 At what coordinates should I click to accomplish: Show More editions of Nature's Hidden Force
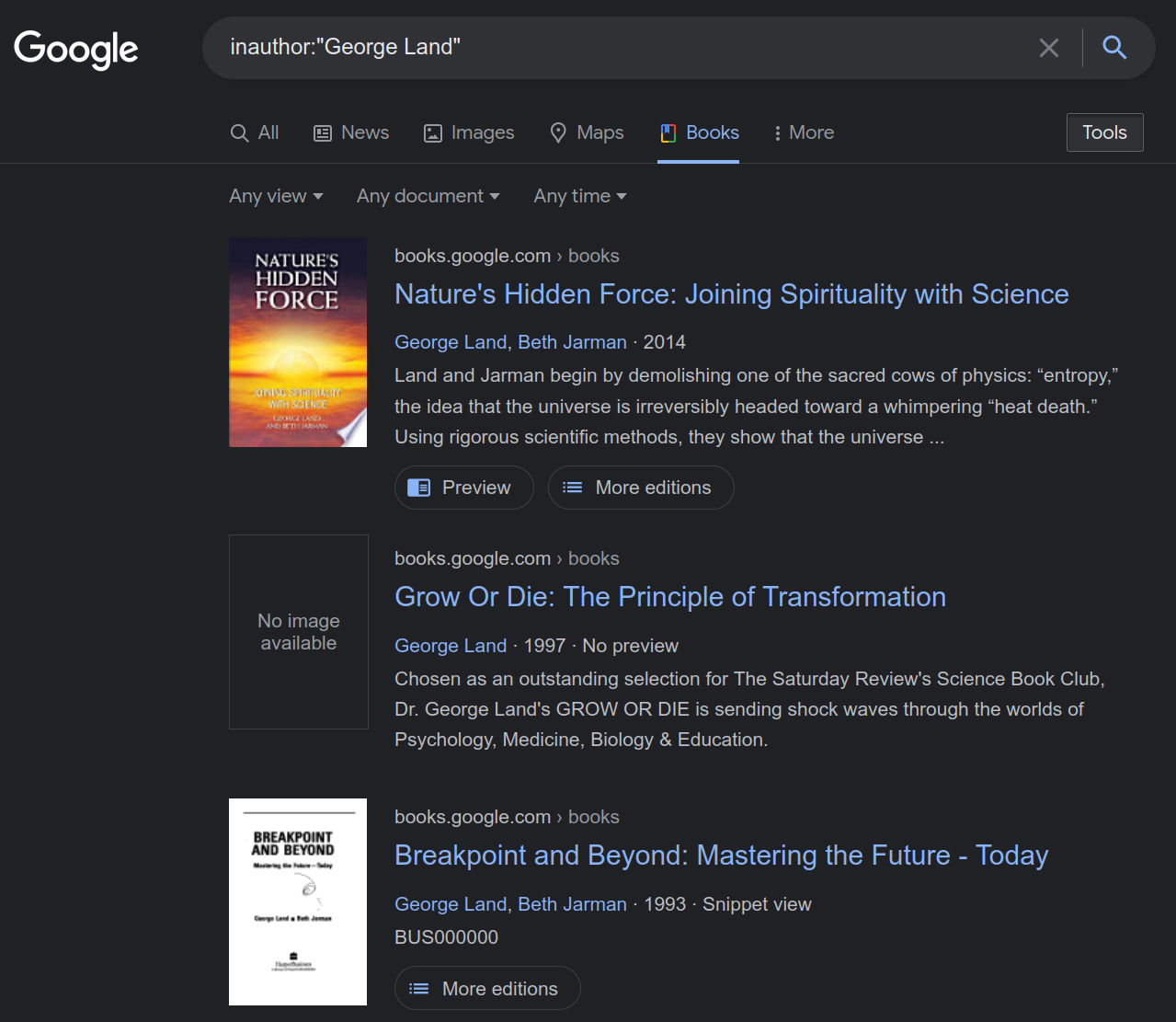pyautogui.click(x=641, y=488)
